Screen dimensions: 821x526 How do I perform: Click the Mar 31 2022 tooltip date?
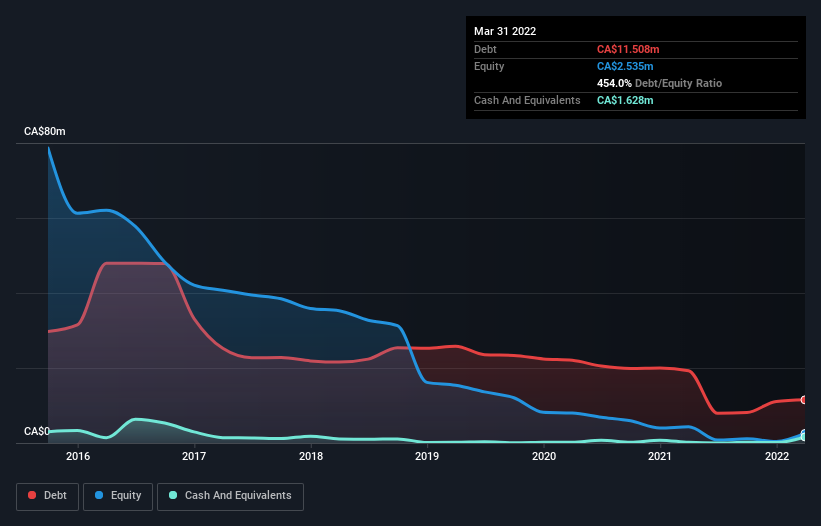(505, 31)
